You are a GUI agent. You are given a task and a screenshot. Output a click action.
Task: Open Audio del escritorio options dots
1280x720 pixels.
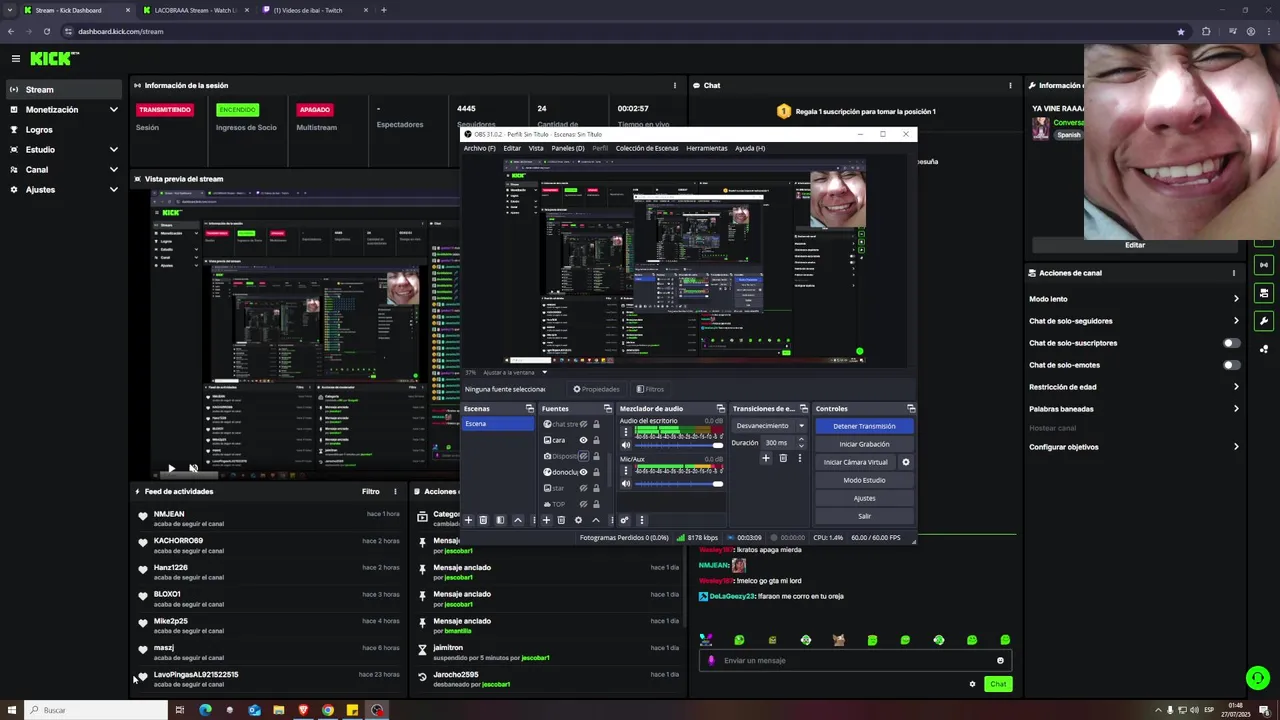pyautogui.click(x=626, y=432)
